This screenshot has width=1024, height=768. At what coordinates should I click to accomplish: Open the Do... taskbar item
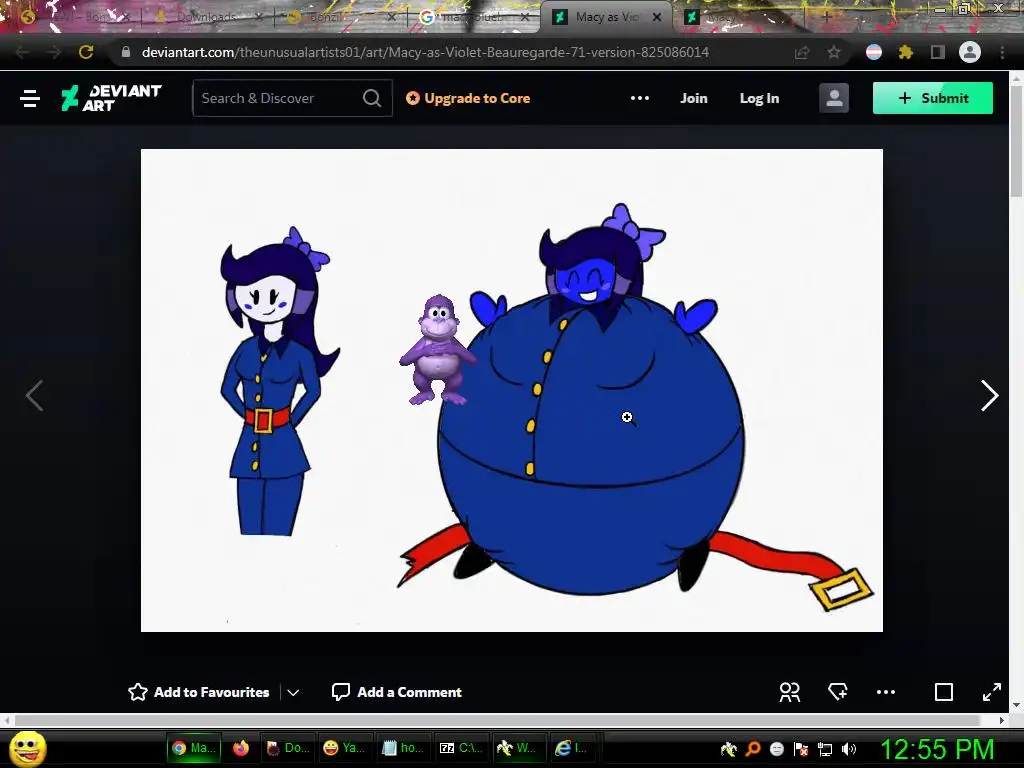[288, 748]
